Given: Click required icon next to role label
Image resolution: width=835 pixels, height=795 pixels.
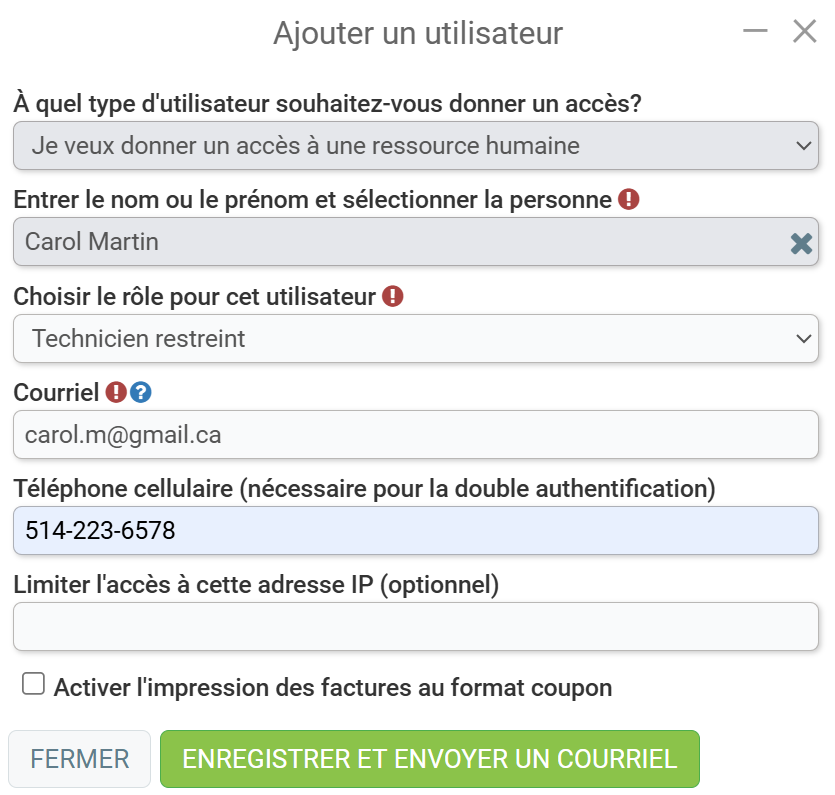Looking at the screenshot, I should (392, 296).
